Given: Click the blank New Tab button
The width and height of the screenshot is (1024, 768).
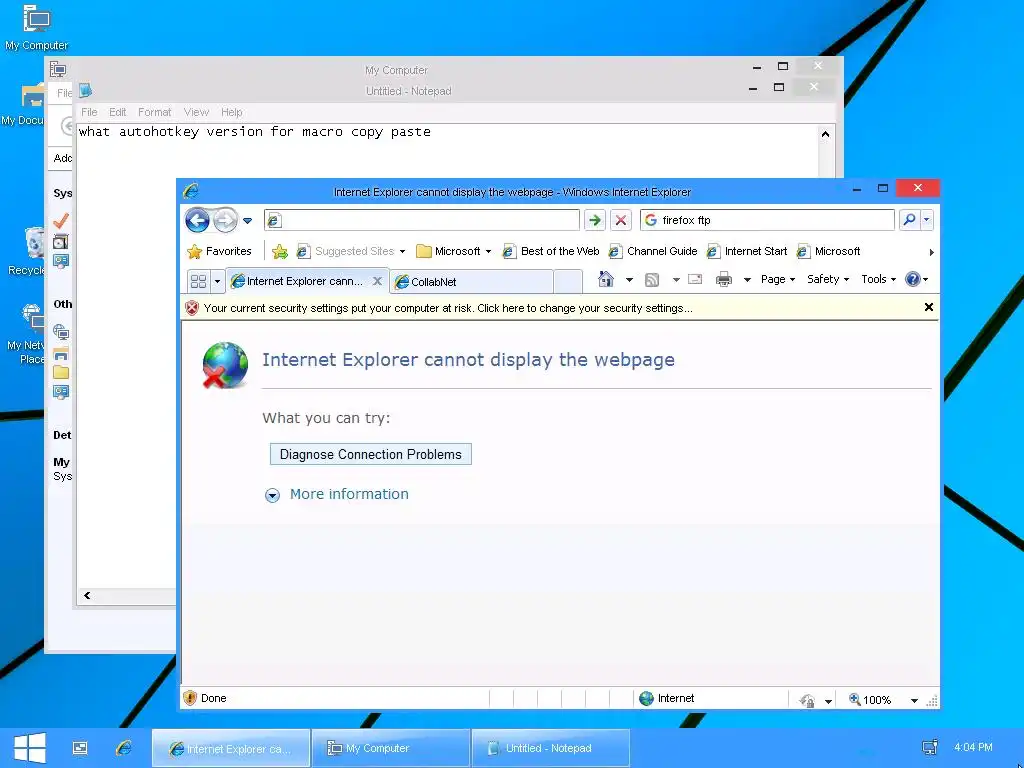Looking at the screenshot, I should tap(568, 282).
